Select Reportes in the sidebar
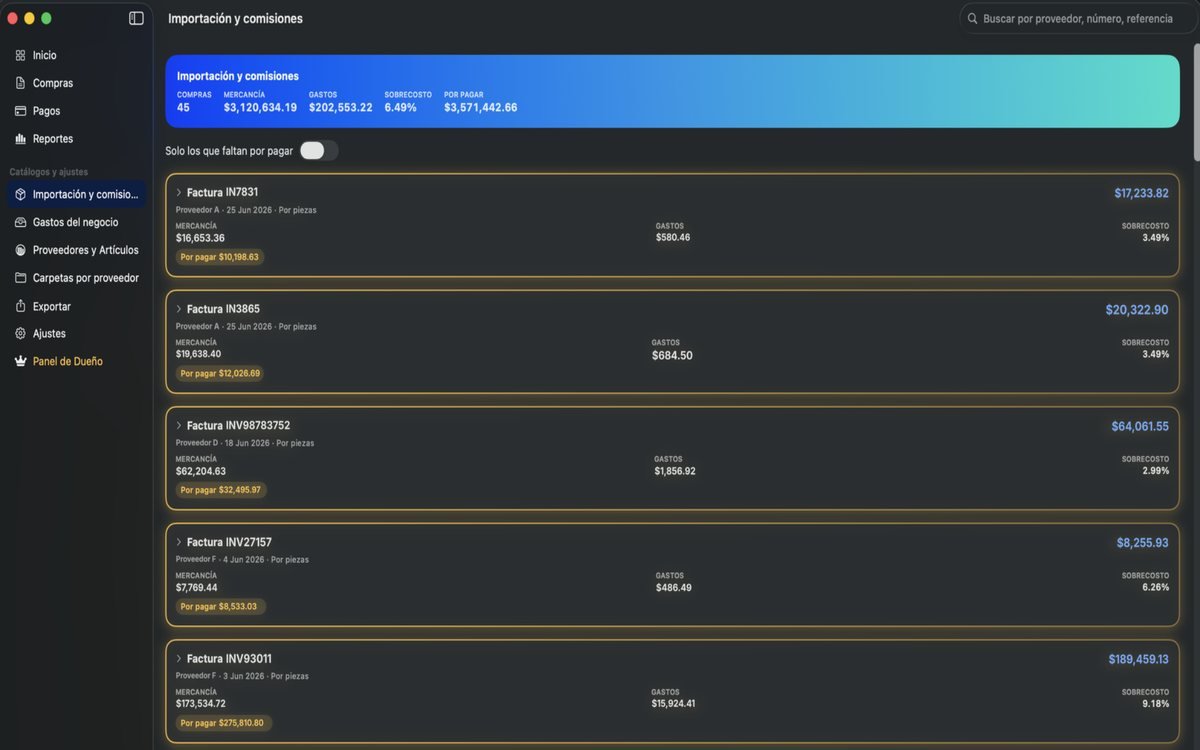This screenshot has height=750, width=1200. tap(76, 139)
